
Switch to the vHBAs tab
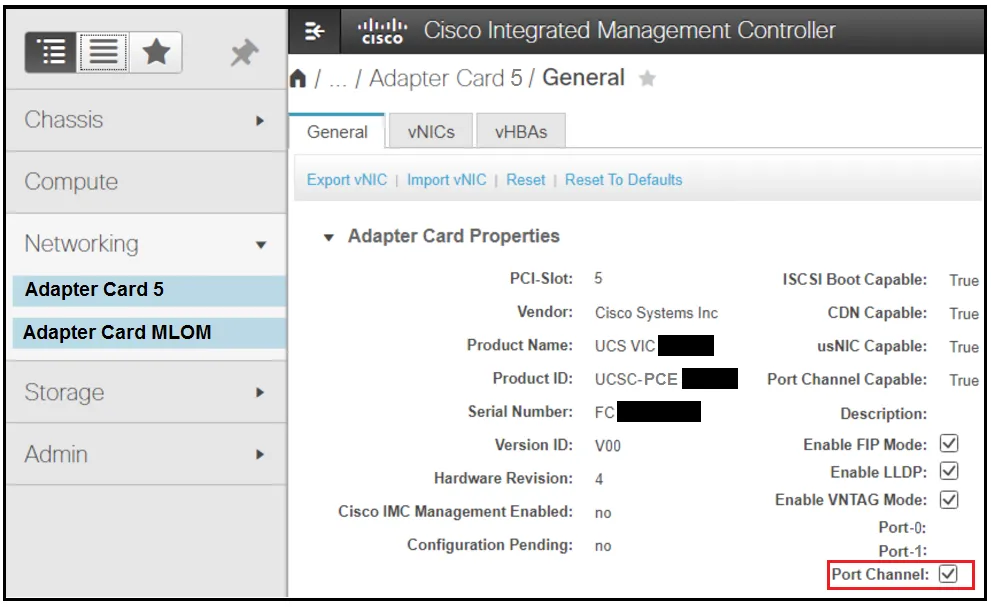521,132
